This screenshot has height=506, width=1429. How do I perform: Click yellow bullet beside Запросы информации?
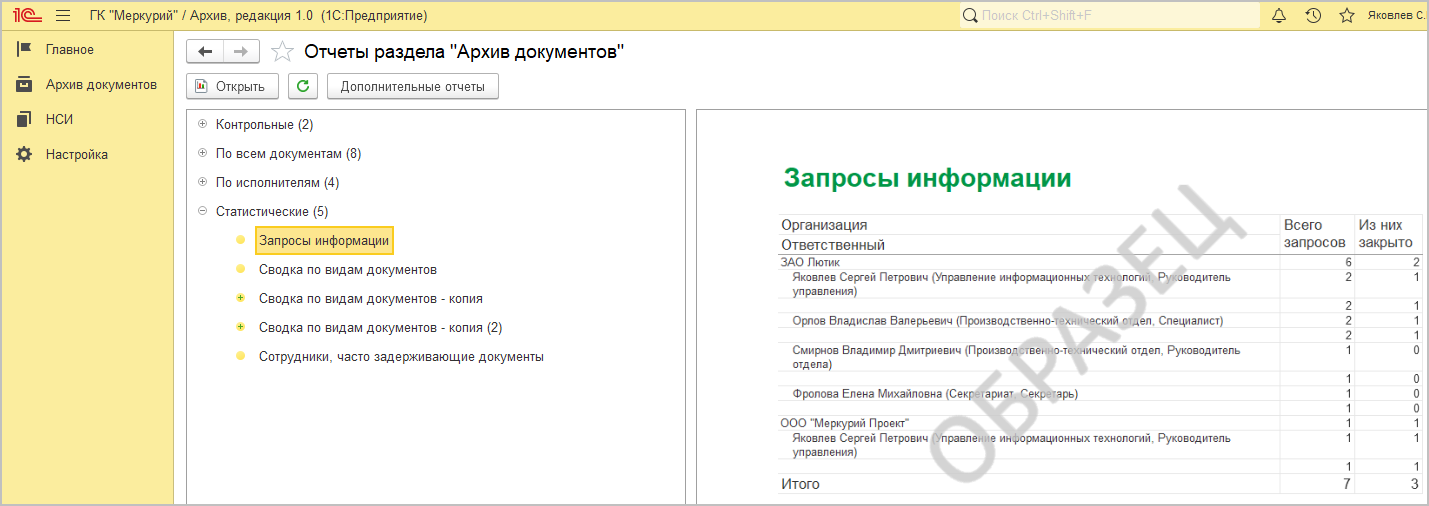[x=240, y=240]
